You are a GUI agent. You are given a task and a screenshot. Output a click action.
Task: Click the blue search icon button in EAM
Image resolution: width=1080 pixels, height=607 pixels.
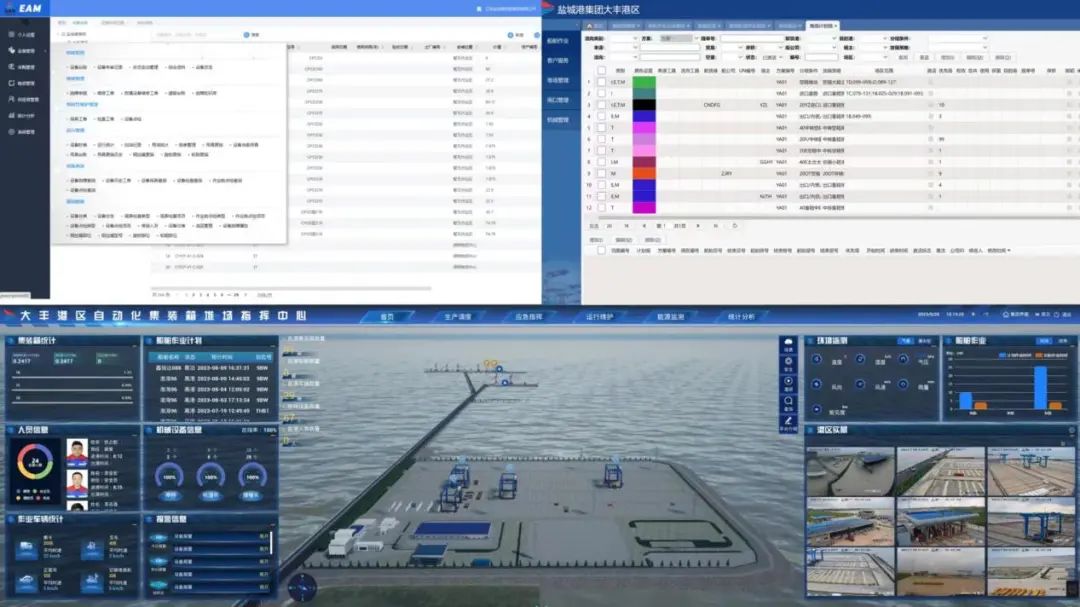pos(245,34)
